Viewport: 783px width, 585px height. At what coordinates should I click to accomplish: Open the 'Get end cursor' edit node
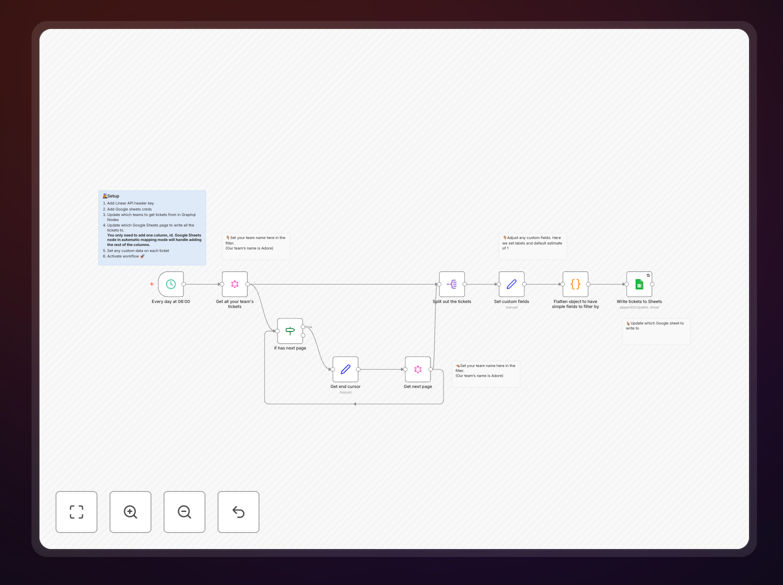click(x=346, y=369)
